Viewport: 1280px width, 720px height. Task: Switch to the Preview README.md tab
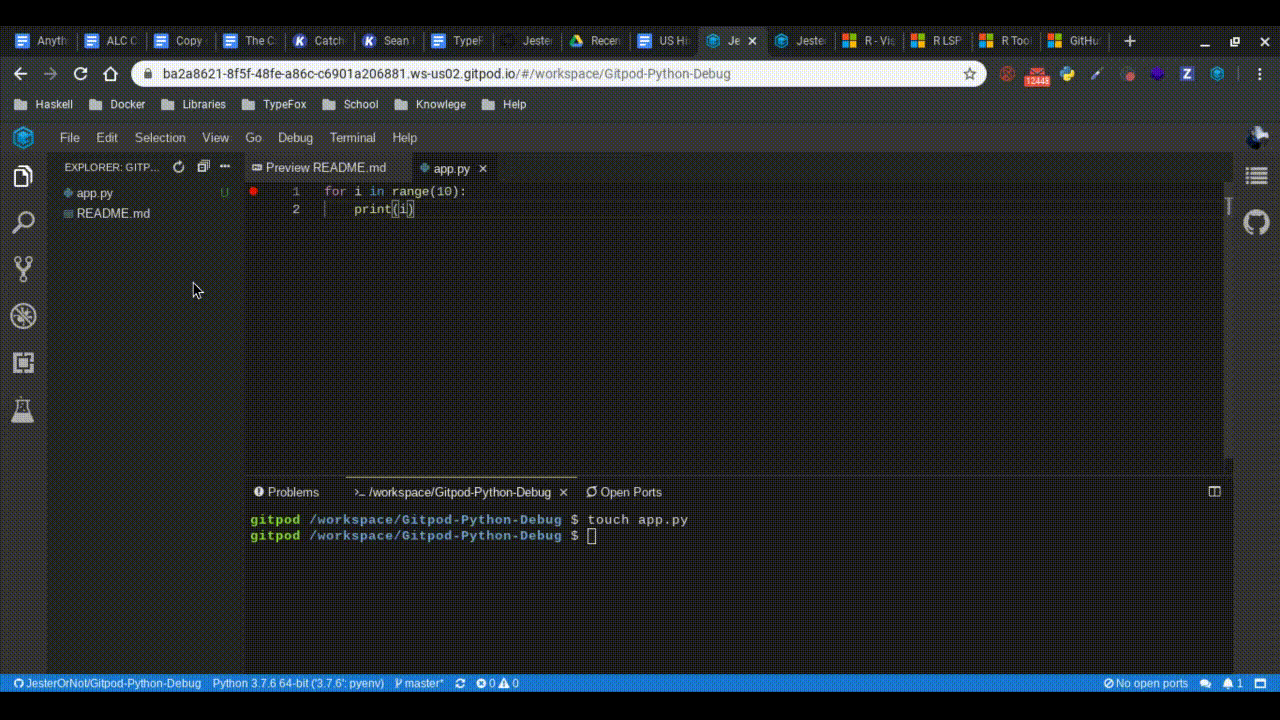click(327, 168)
